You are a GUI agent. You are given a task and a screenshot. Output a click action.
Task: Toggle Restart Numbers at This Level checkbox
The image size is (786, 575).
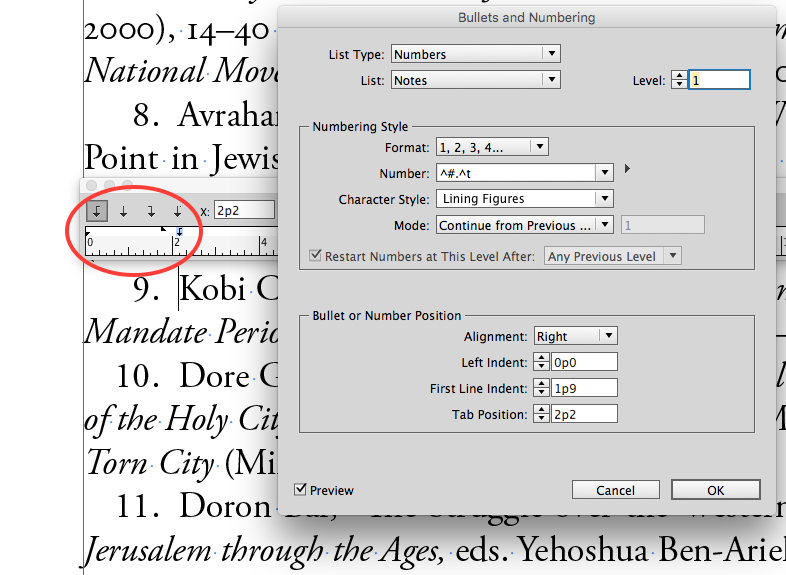click(315, 256)
